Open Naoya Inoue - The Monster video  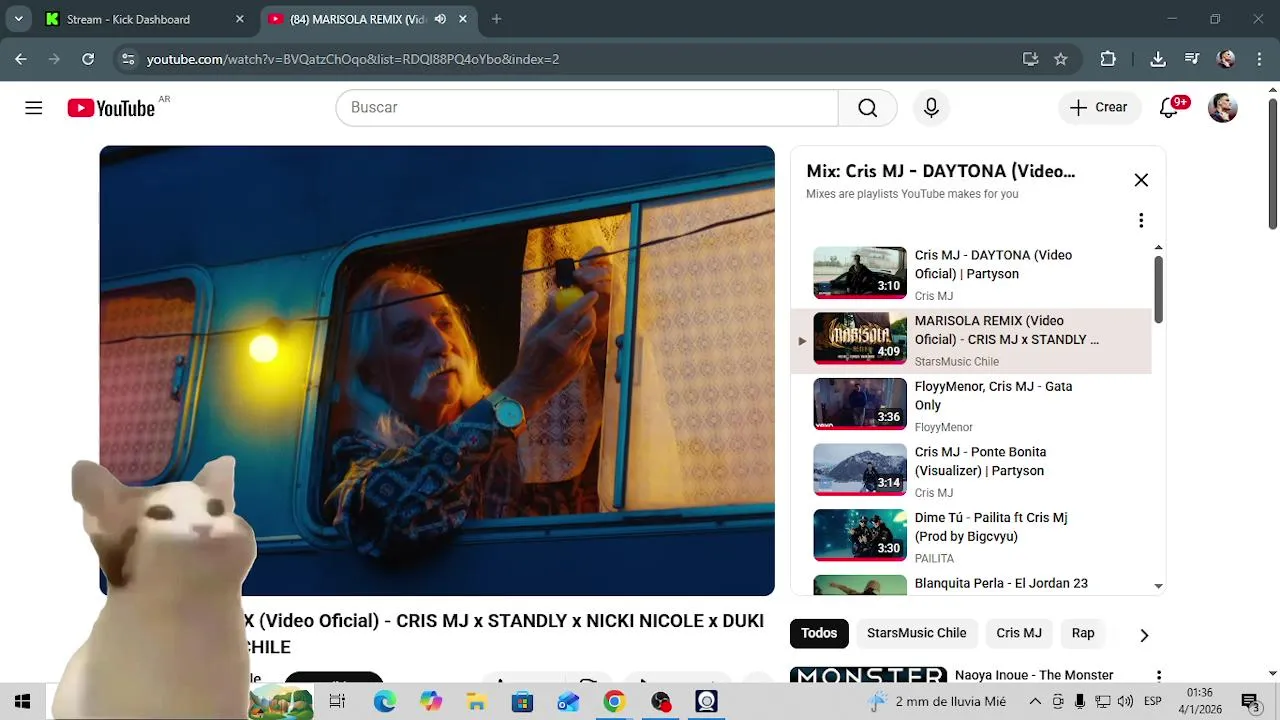[1034, 675]
